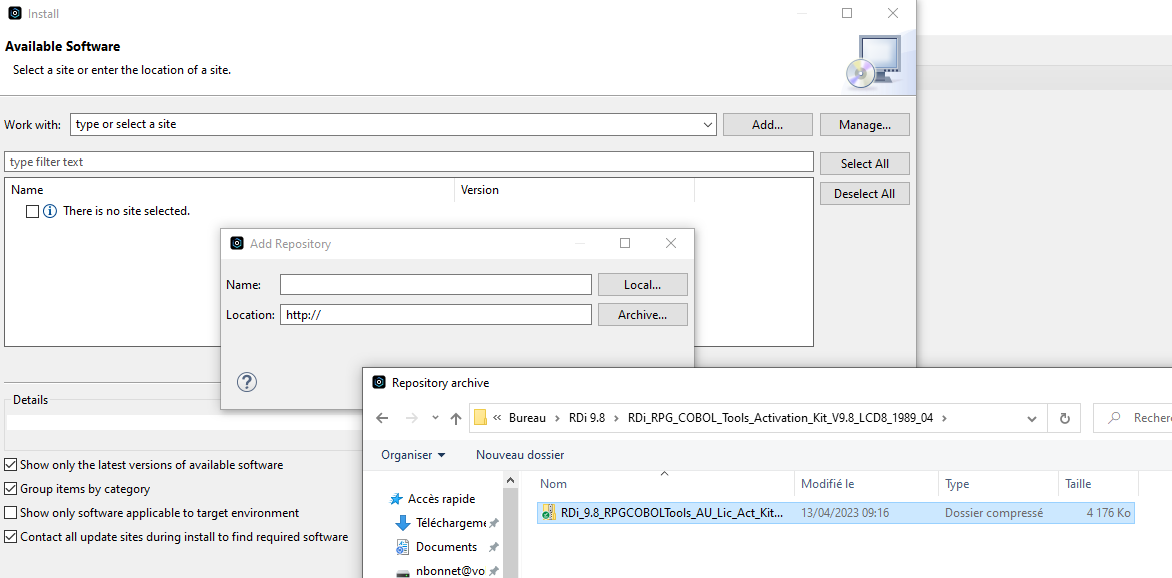Click the Add Repository dialog title icon
This screenshot has width=1172, height=578.
(237, 244)
